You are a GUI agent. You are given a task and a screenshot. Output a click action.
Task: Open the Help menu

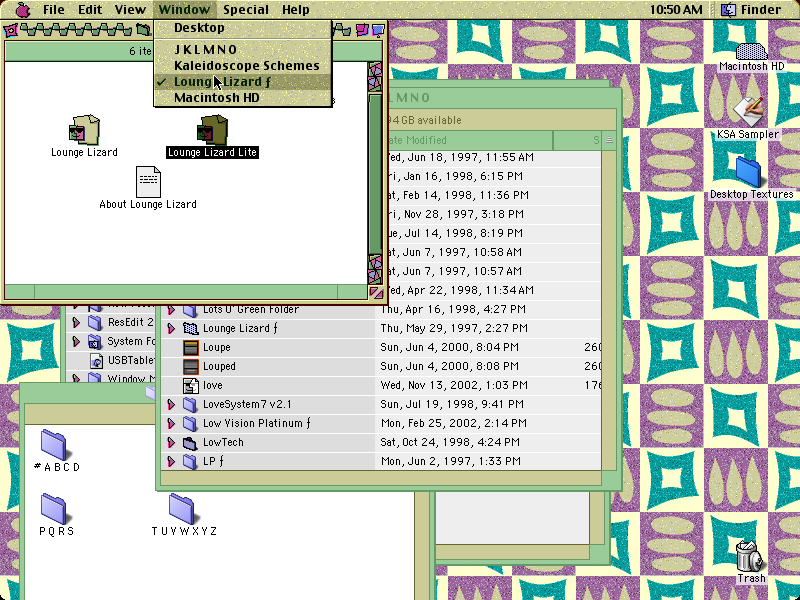pyautogui.click(x=296, y=10)
